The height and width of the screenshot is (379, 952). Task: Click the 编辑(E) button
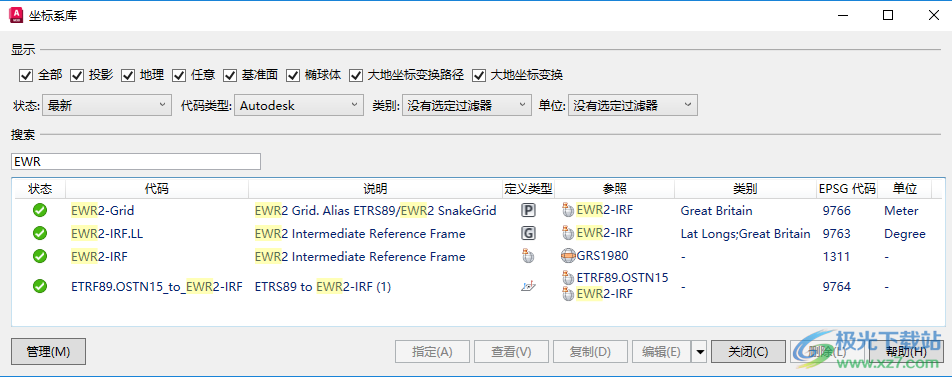click(x=661, y=352)
